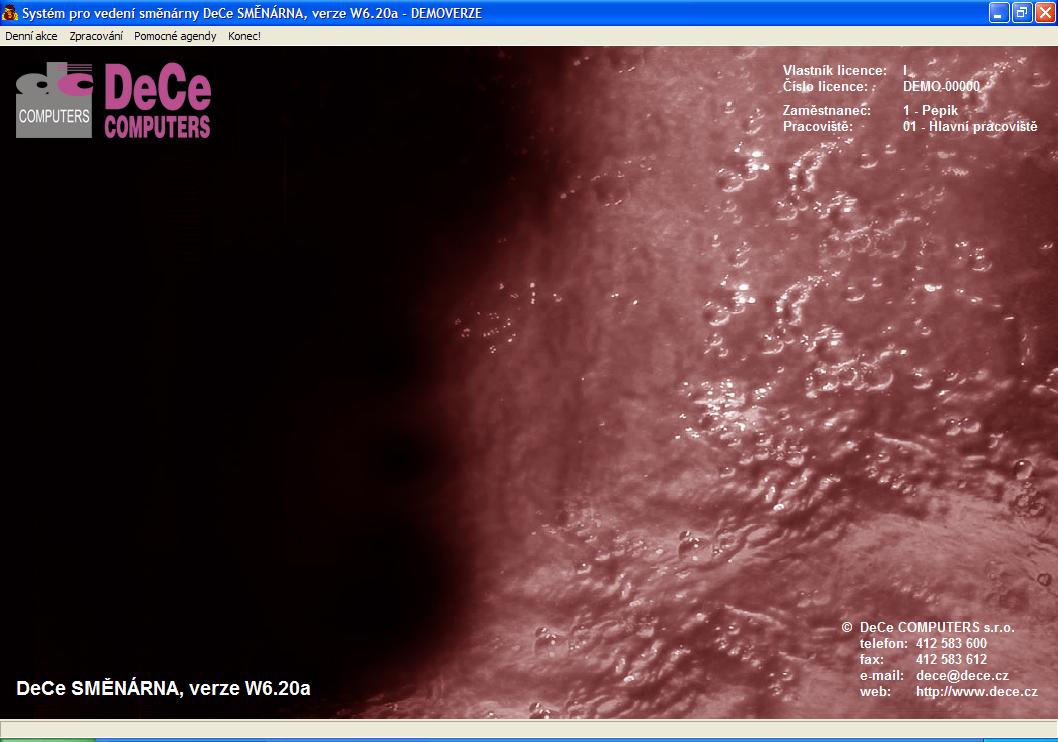Click the window title bar text
The height and width of the screenshot is (742, 1058).
[x=252, y=13]
